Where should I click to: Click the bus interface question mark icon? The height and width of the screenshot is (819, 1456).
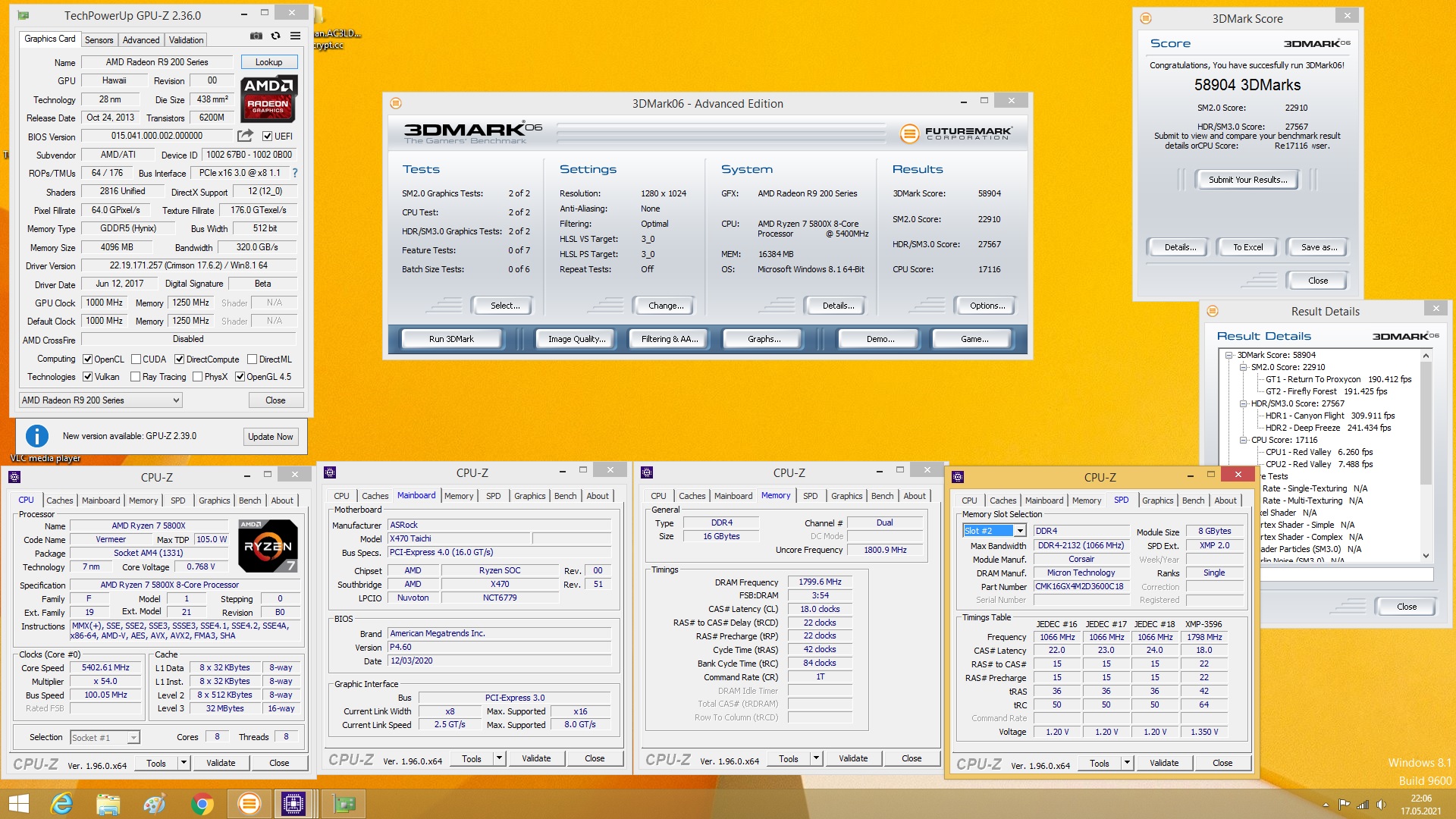pyautogui.click(x=295, y=173)
